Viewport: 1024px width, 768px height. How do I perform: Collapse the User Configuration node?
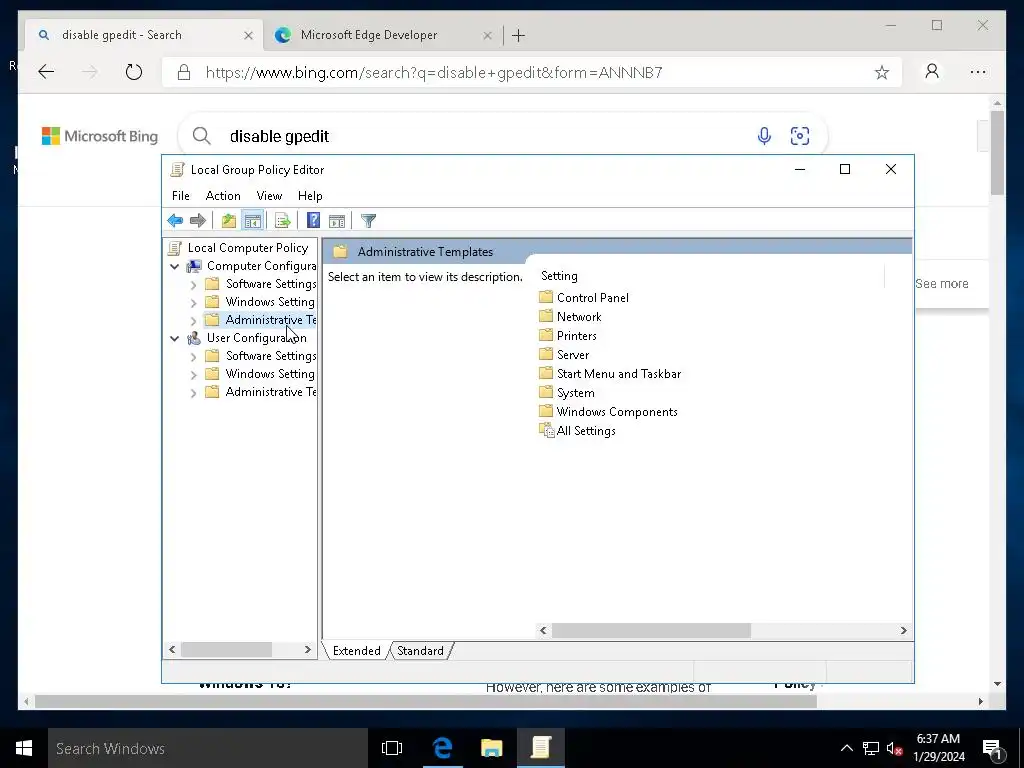174,338
